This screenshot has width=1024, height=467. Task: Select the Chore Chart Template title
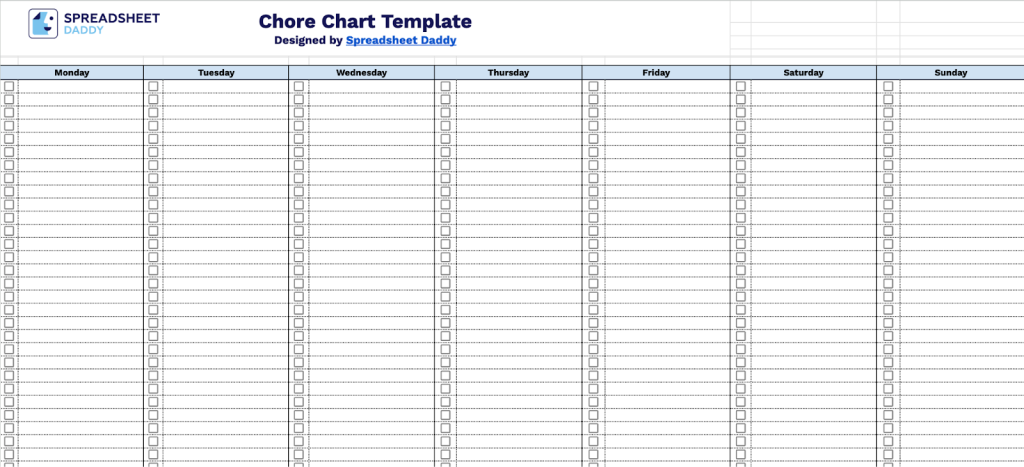pyautogui.click(x=365, y=22)
